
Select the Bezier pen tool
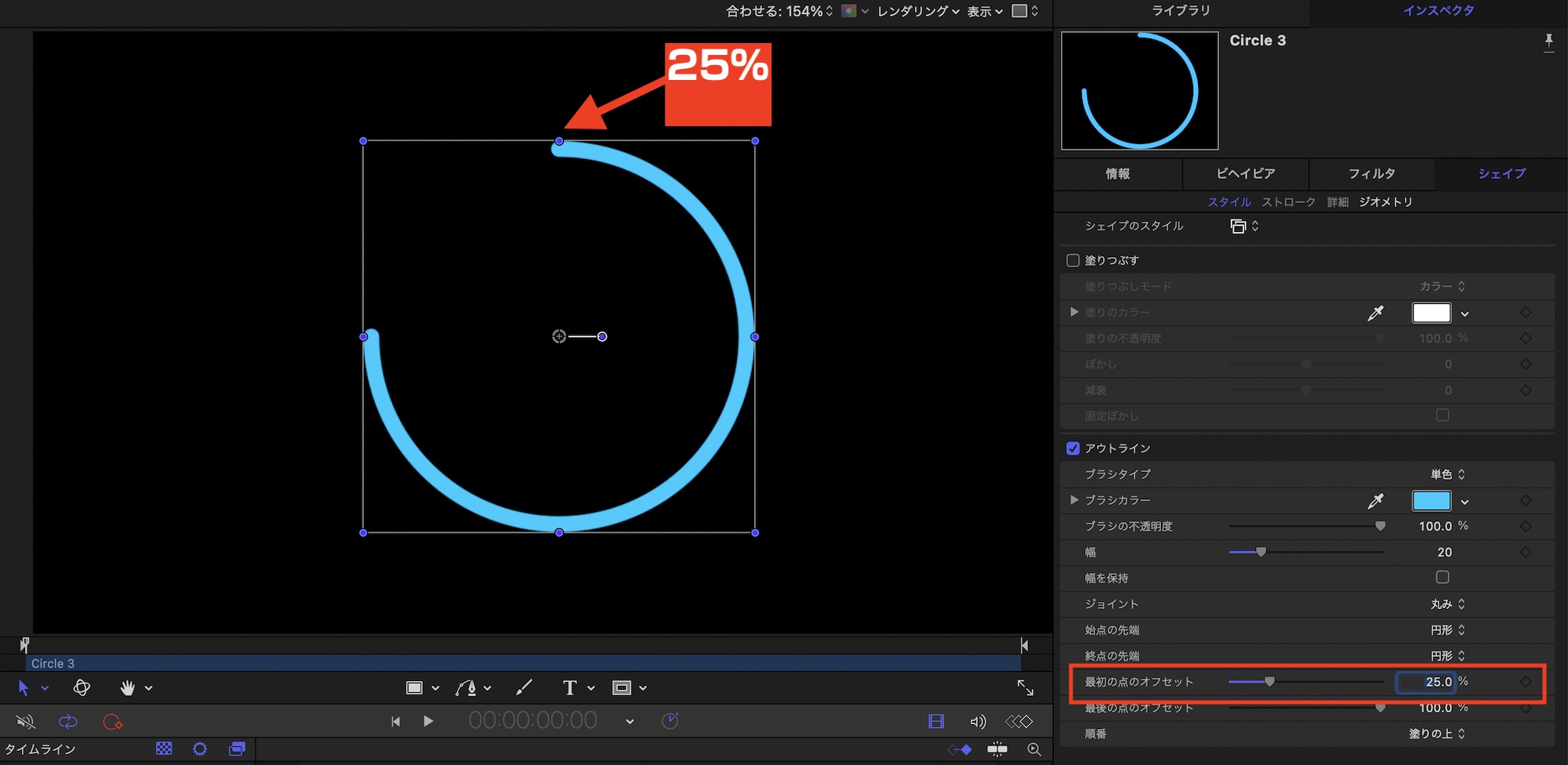coord(466,688)
